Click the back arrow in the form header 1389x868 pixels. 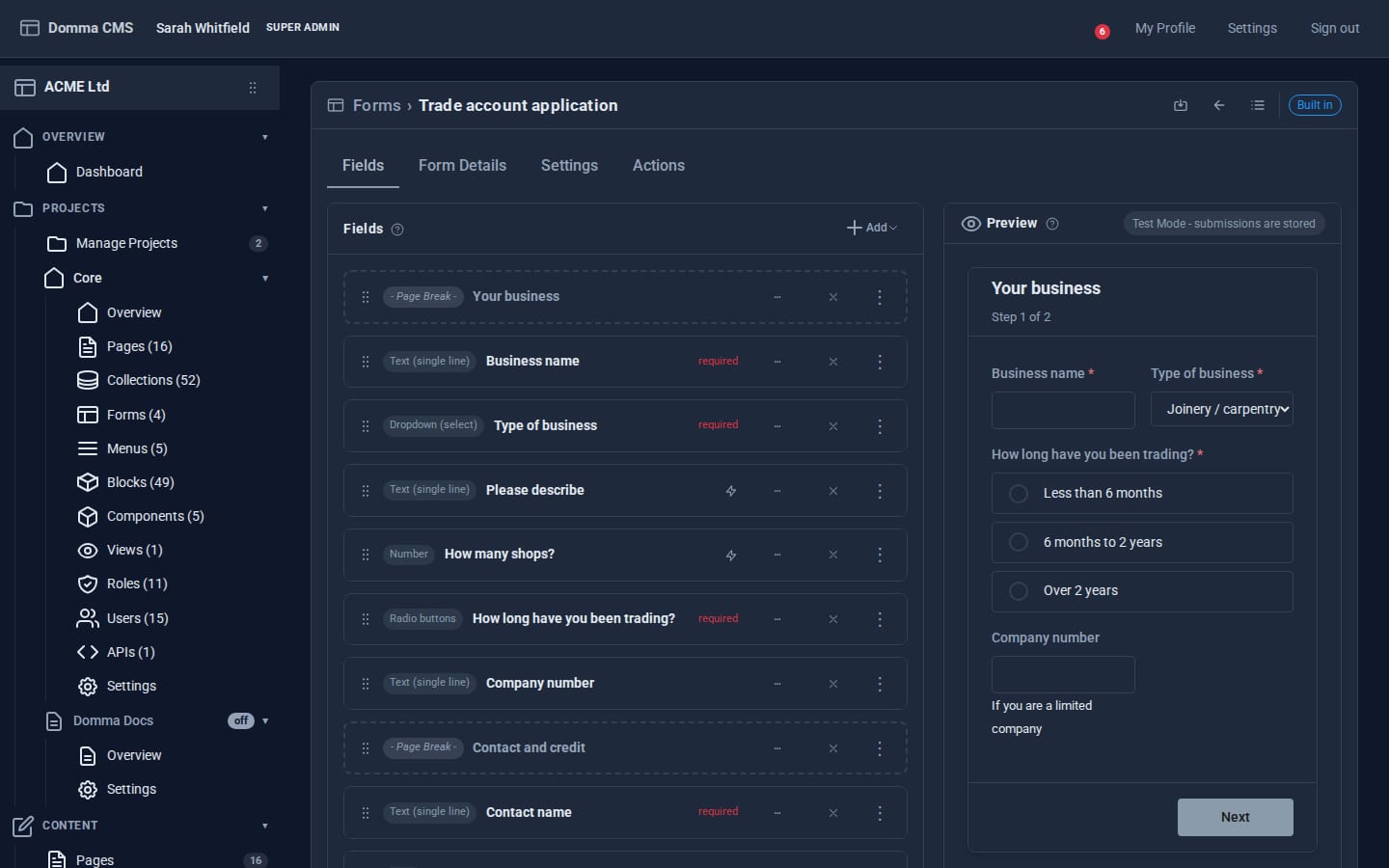1219,105
